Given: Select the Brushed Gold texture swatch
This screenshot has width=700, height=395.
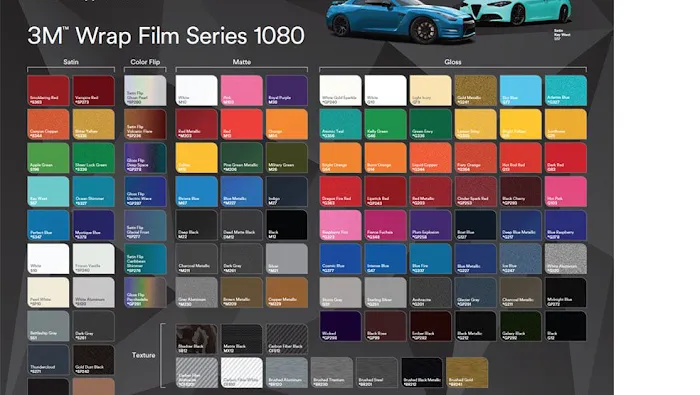Looking at the screenshot, I should tap(467, 373).
